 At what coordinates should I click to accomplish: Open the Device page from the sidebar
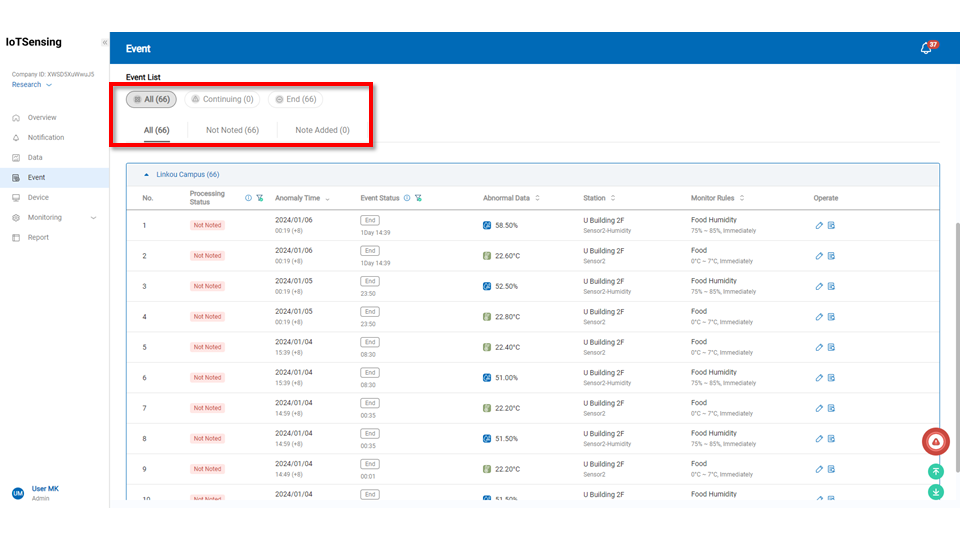click(x=38, y=197)
